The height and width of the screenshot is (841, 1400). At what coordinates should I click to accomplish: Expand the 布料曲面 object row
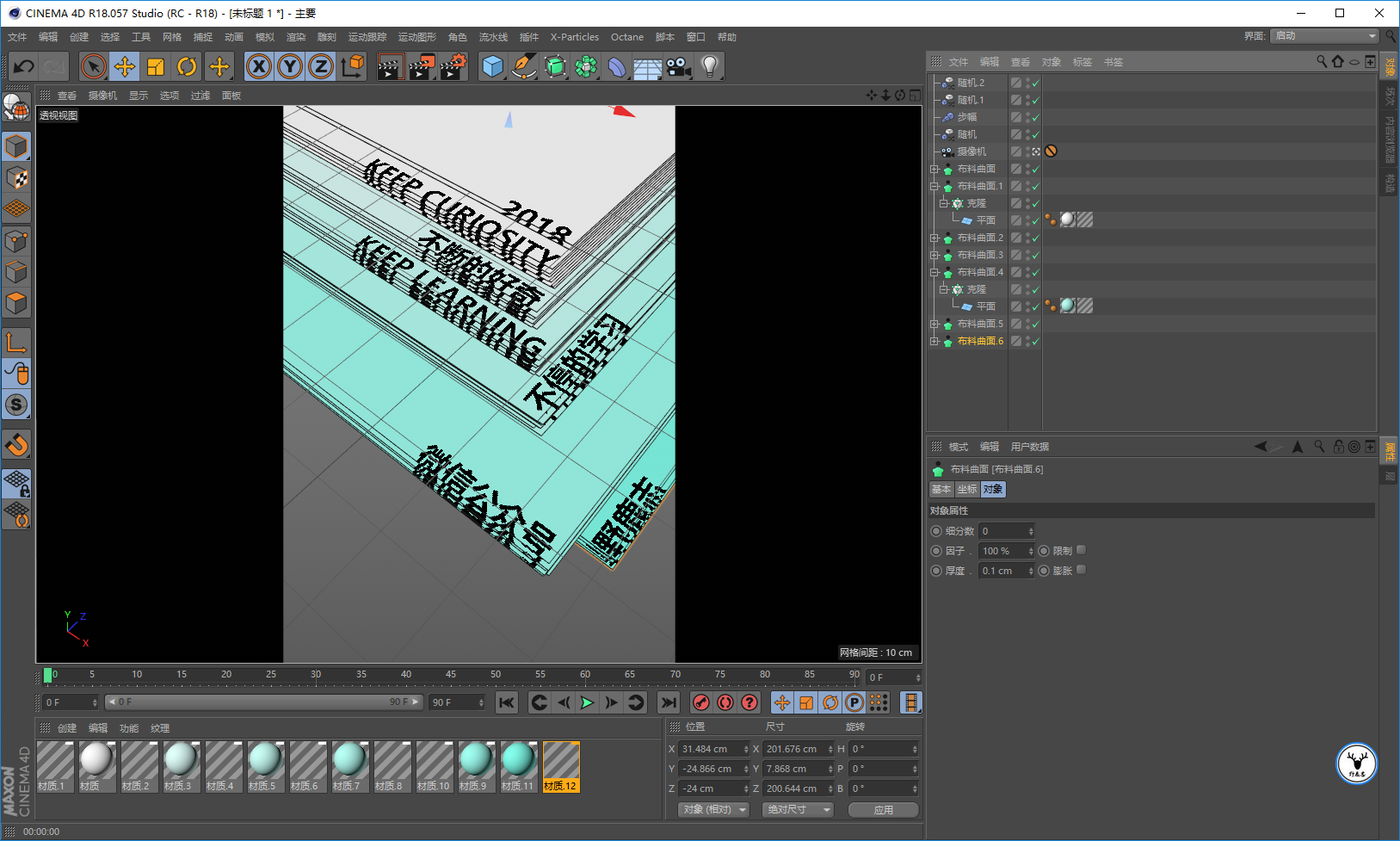click(x=934, y=169)
